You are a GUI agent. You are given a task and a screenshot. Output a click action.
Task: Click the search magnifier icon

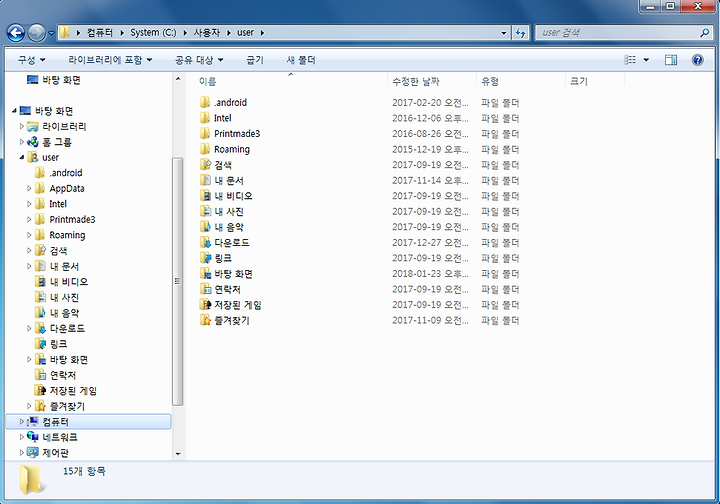704,33
